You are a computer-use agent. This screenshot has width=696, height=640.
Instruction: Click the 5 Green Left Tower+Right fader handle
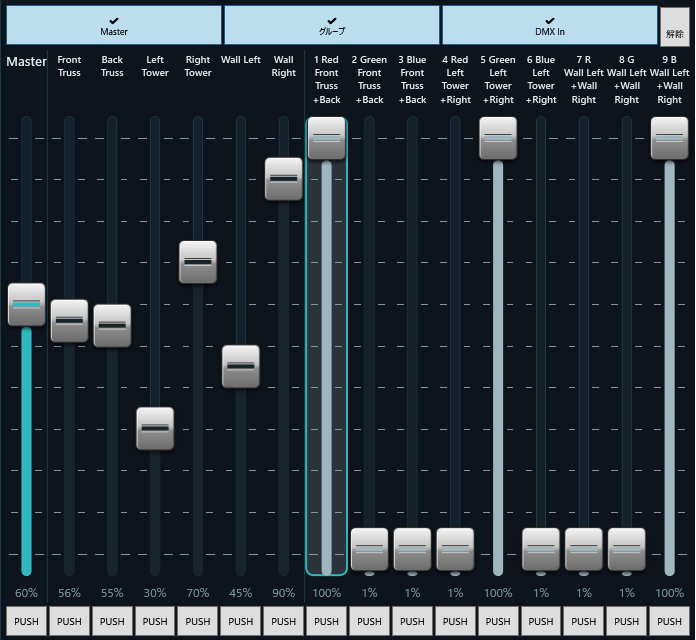498,138
